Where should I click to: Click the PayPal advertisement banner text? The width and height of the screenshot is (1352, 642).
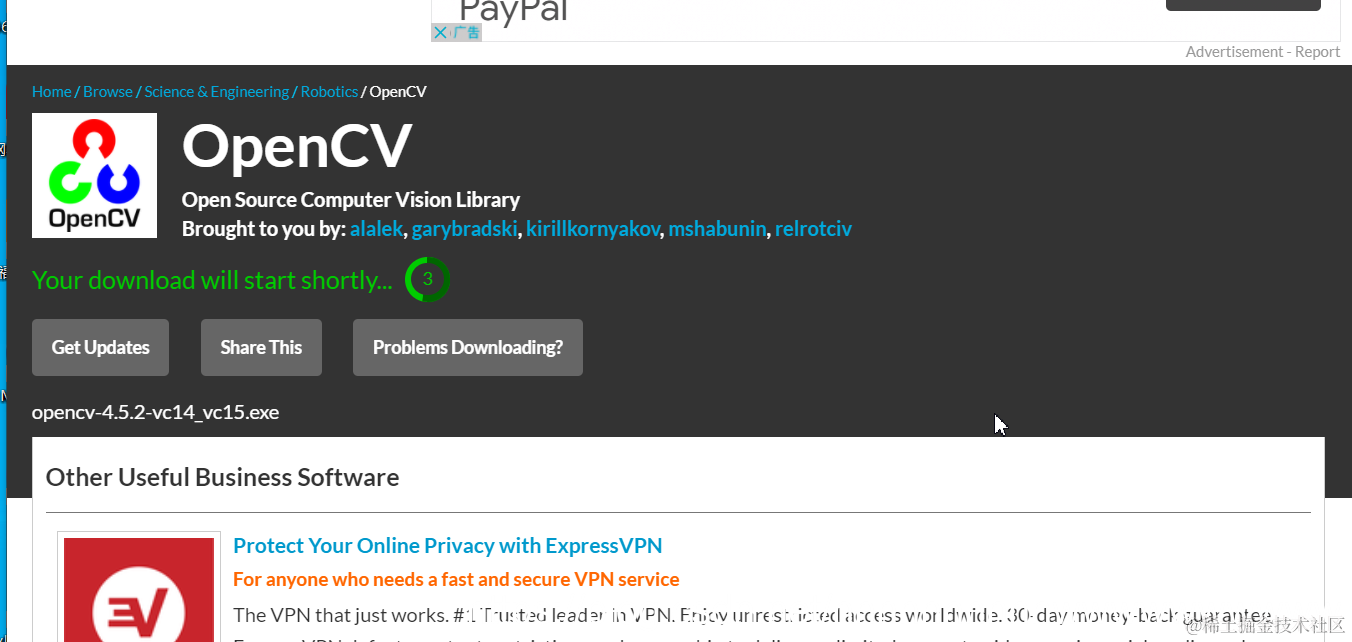coord(513,10)
